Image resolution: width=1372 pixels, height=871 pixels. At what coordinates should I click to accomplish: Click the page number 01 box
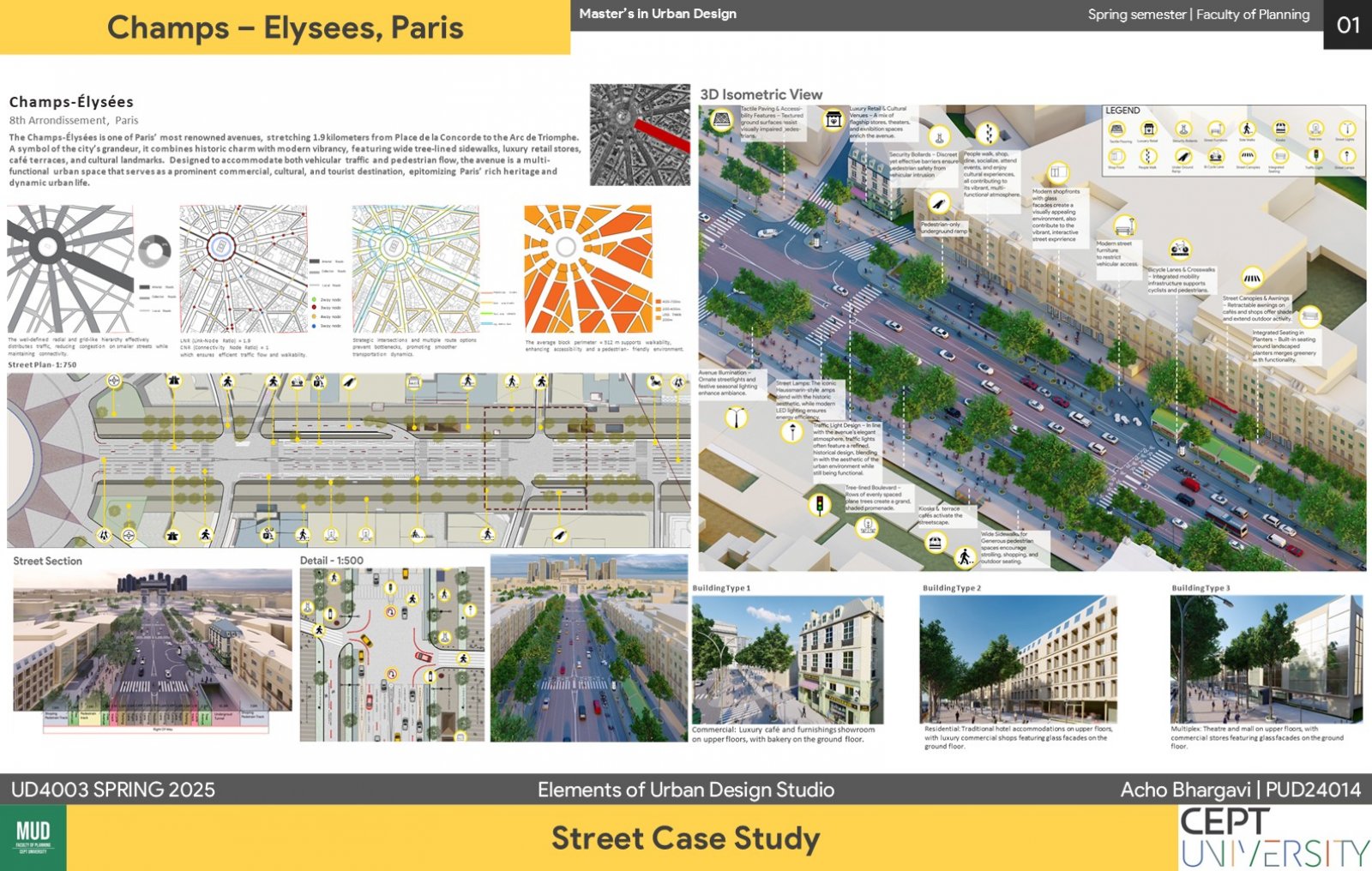[1348, 25]
